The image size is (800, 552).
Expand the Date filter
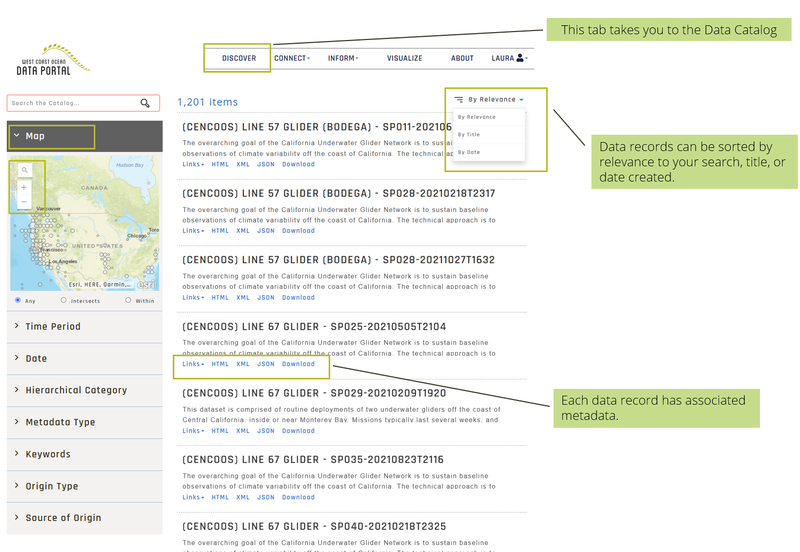point(85,359)
